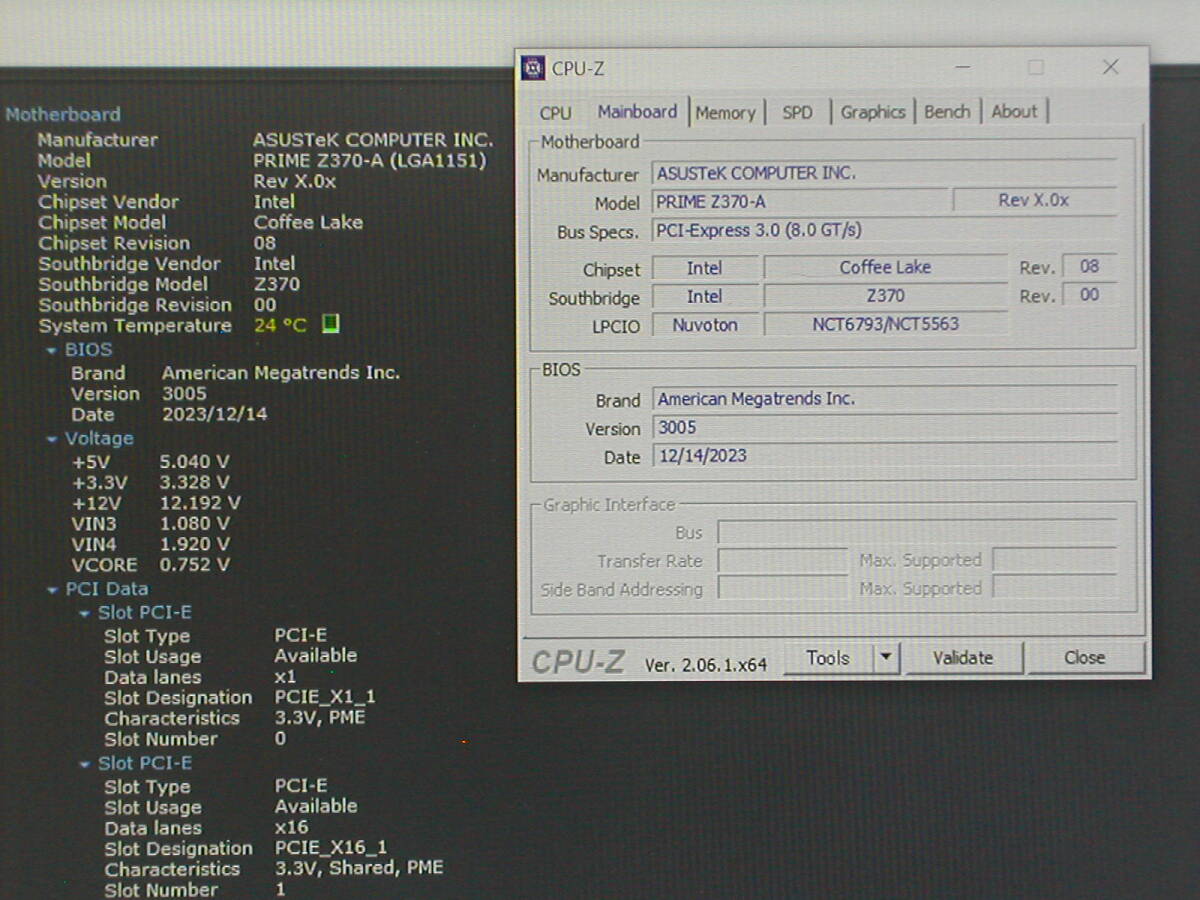Open the SPD tab

(x=797, y=113)
